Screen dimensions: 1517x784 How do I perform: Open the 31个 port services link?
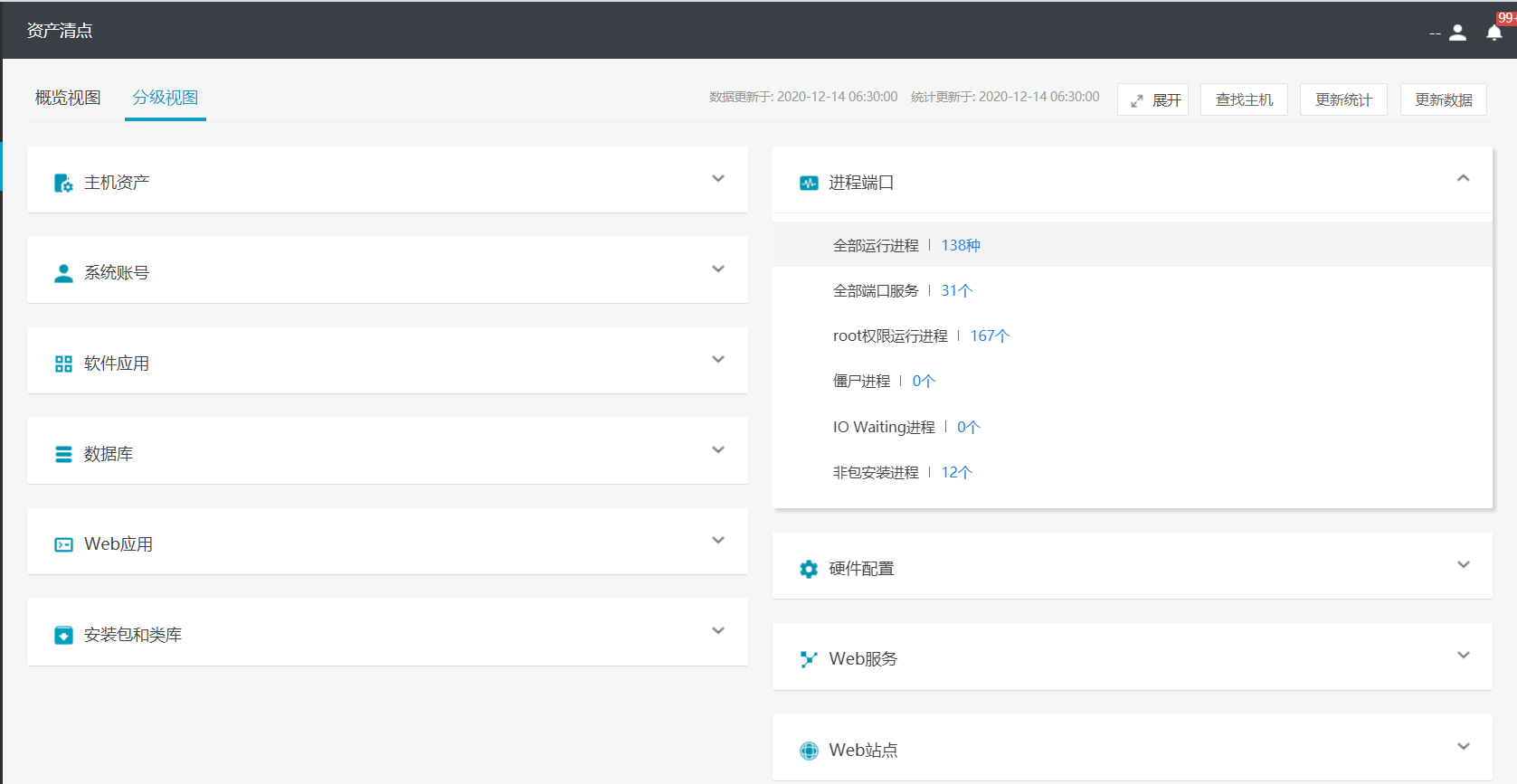[956, 290]
